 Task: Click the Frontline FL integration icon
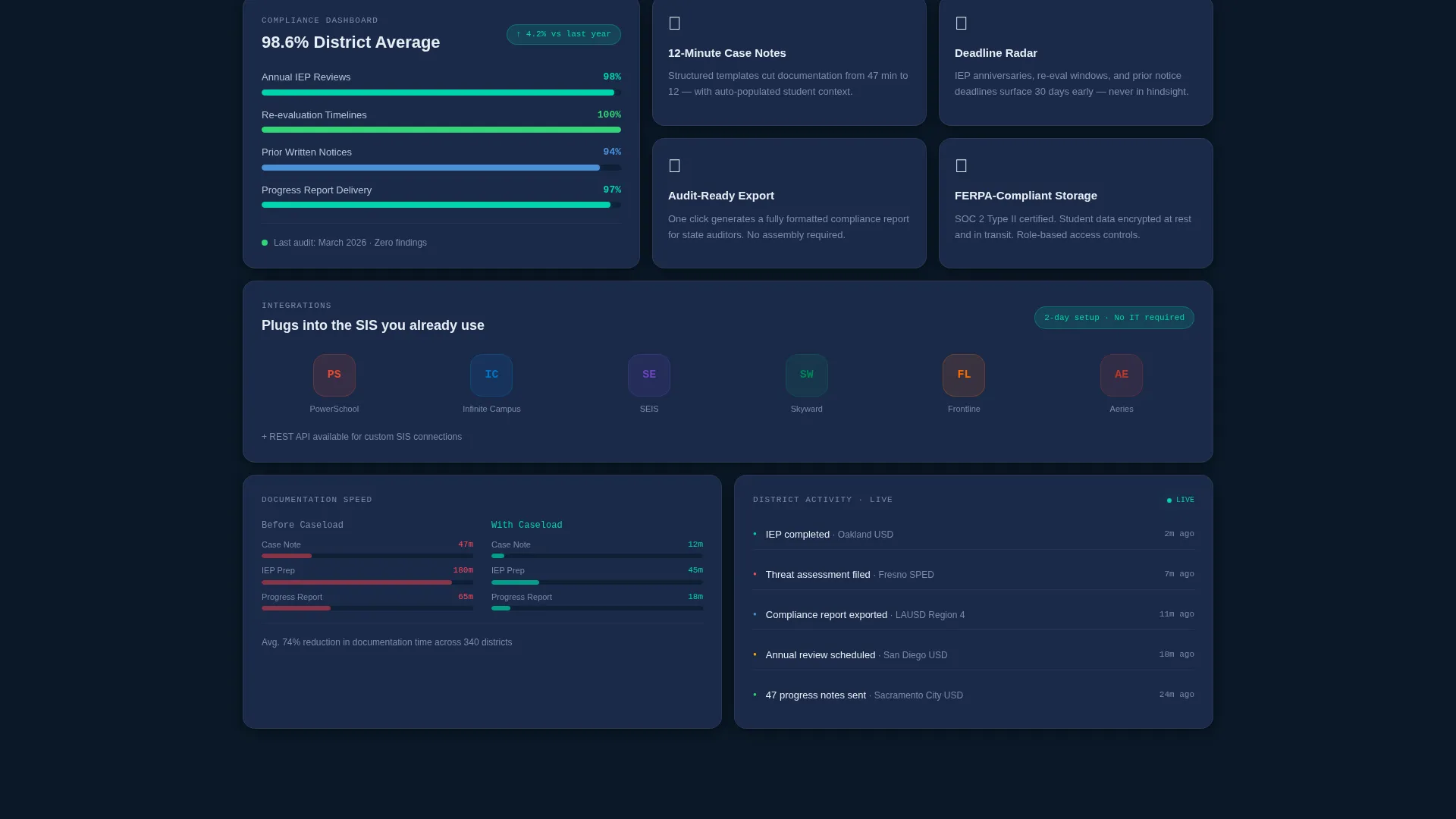pos(964,375)
